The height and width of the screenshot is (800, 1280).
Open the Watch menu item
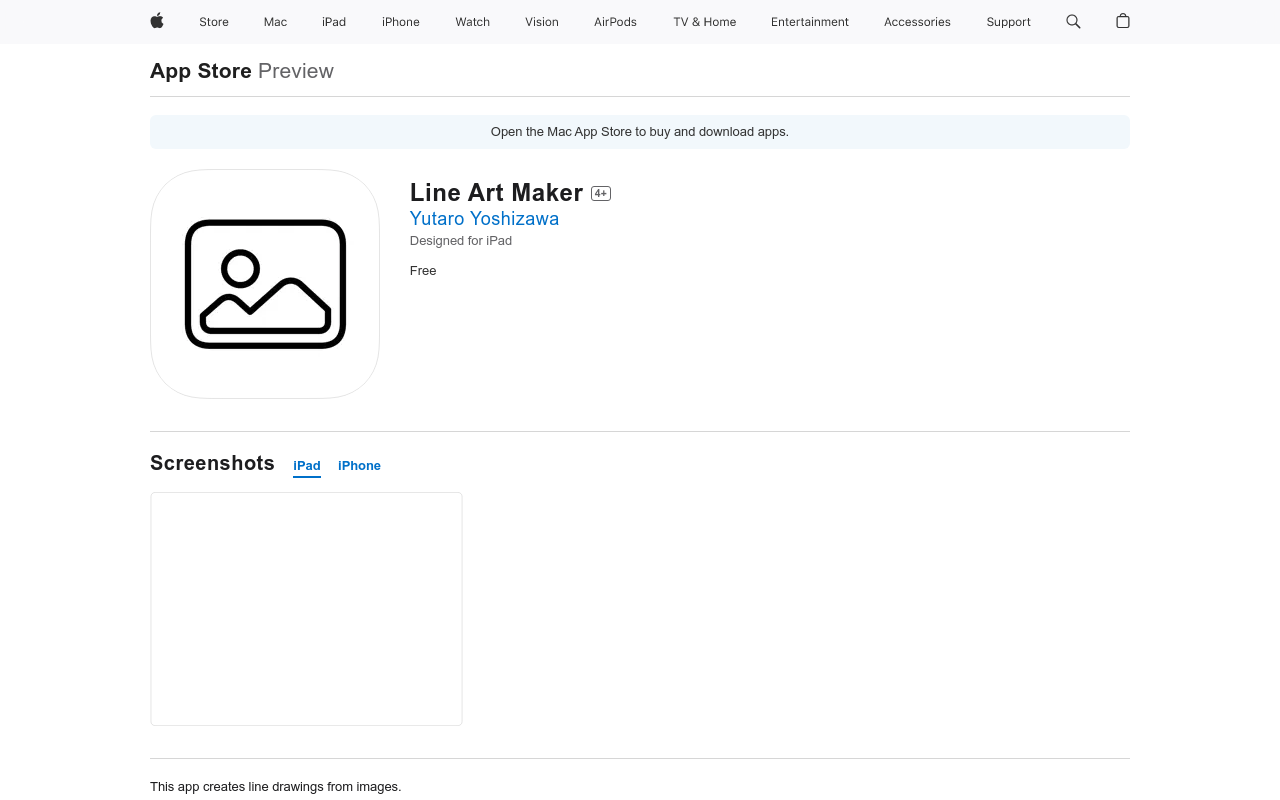(x=473, y=22)
